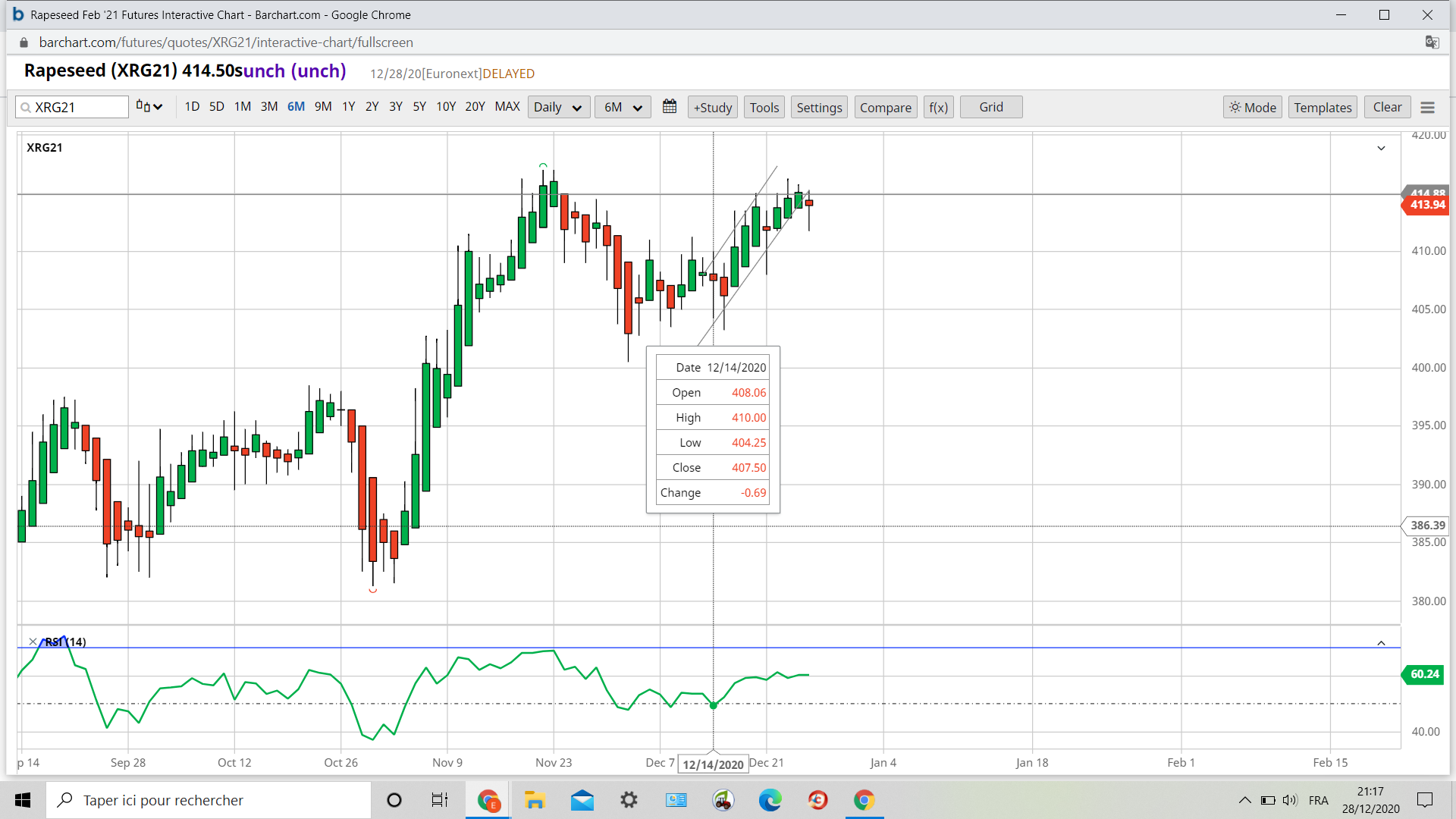
Task: Open the Mail app from taskbar
Action: point(582,800)
